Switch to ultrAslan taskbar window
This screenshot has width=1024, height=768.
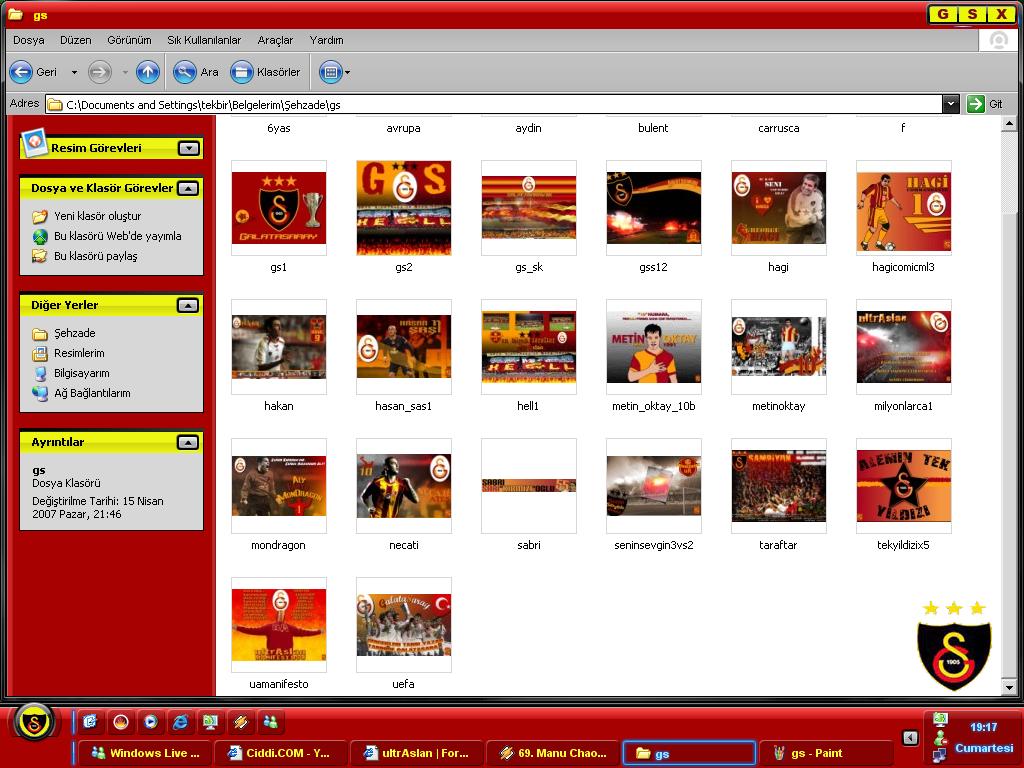[417, 753]
